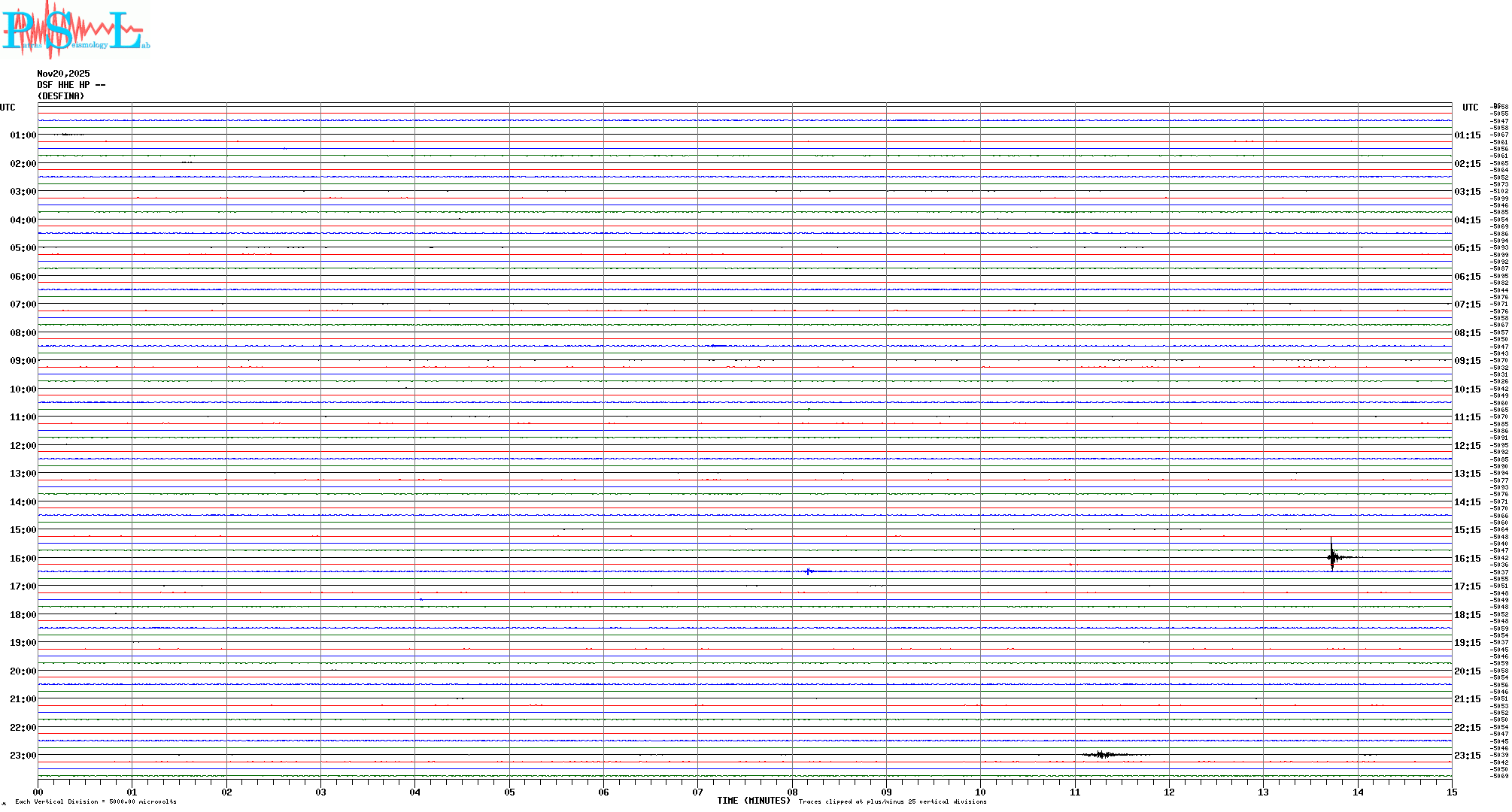
Task: Click the right UTC axis header
Action: pyautogui.click(x=1470, y=108)
